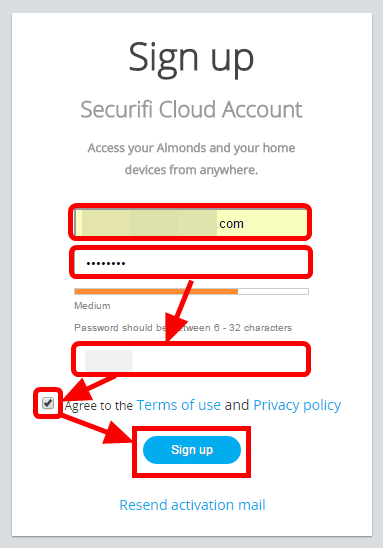Click the Access your Almonds description text

(192, 159)
